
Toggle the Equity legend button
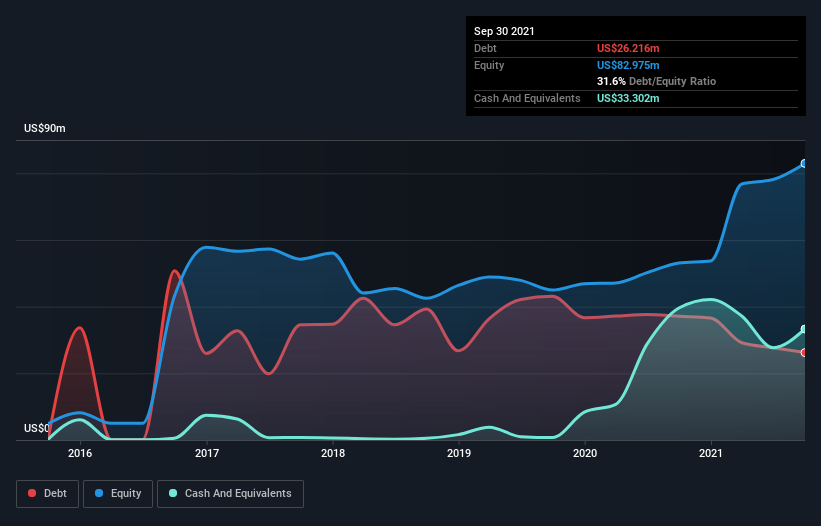pyautogui.click(x=118, y=494)
